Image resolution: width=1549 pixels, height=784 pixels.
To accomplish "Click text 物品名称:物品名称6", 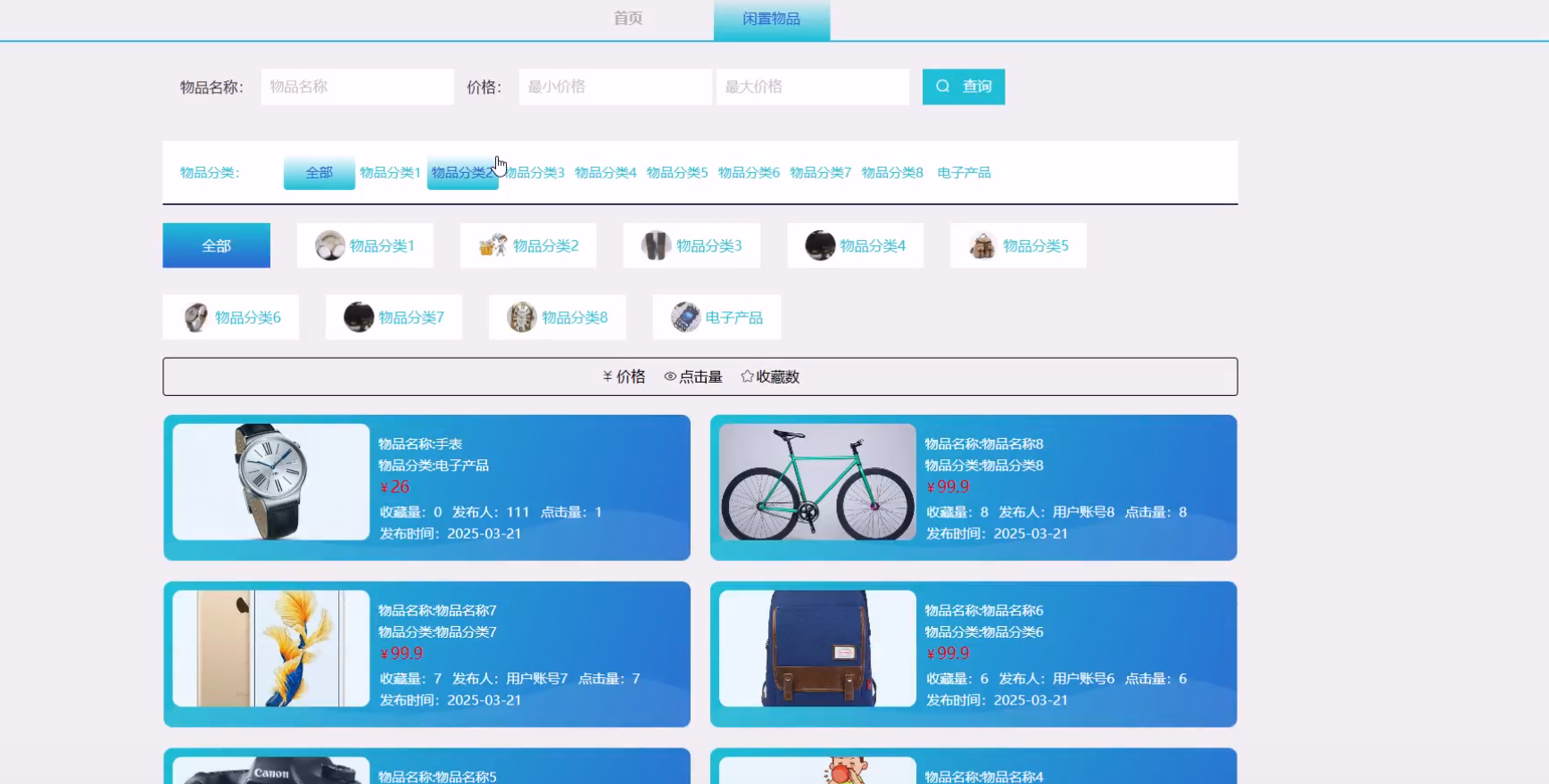I will click(984, 611).
